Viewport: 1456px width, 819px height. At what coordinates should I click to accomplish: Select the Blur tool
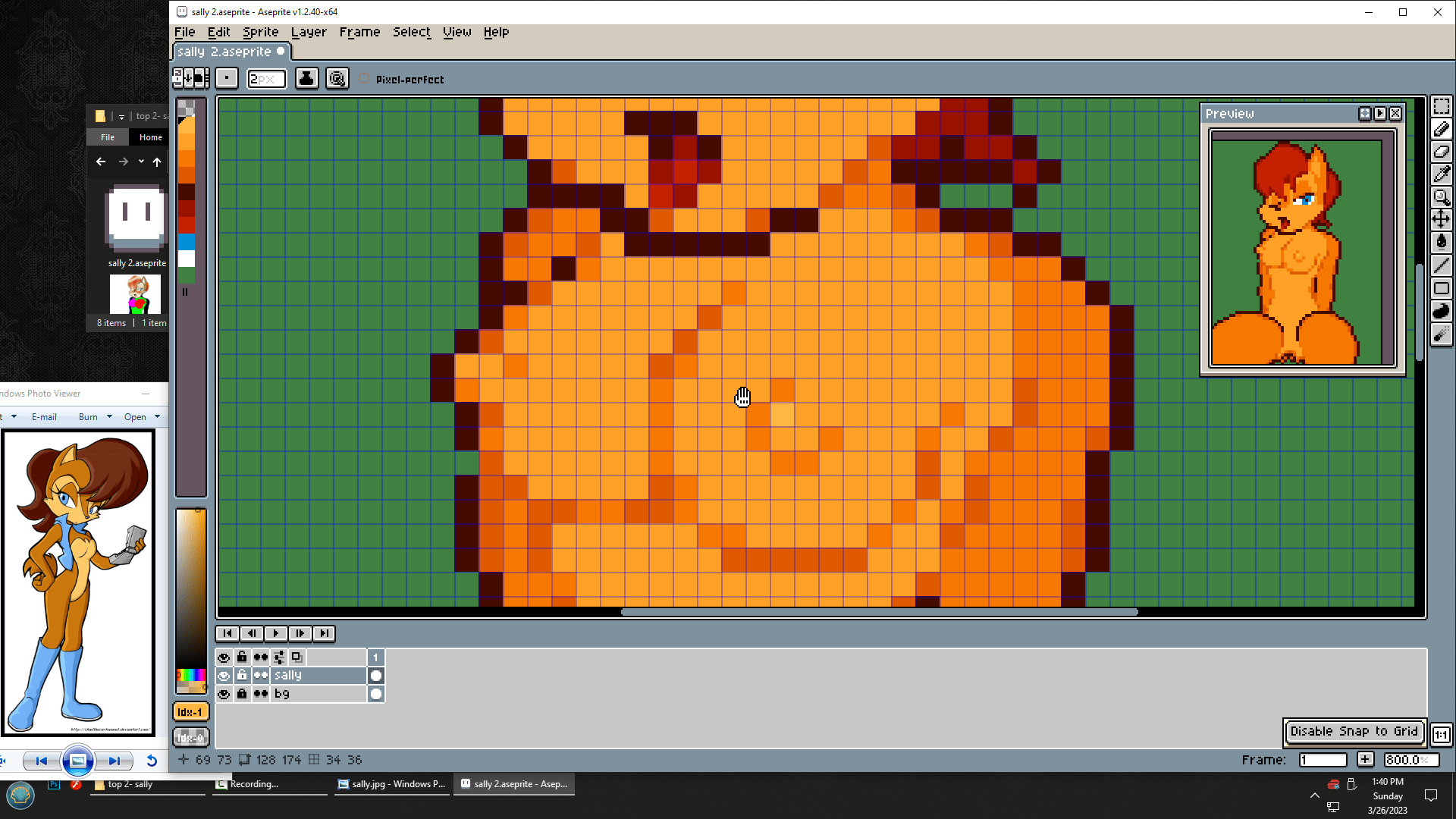point(1441,334)
